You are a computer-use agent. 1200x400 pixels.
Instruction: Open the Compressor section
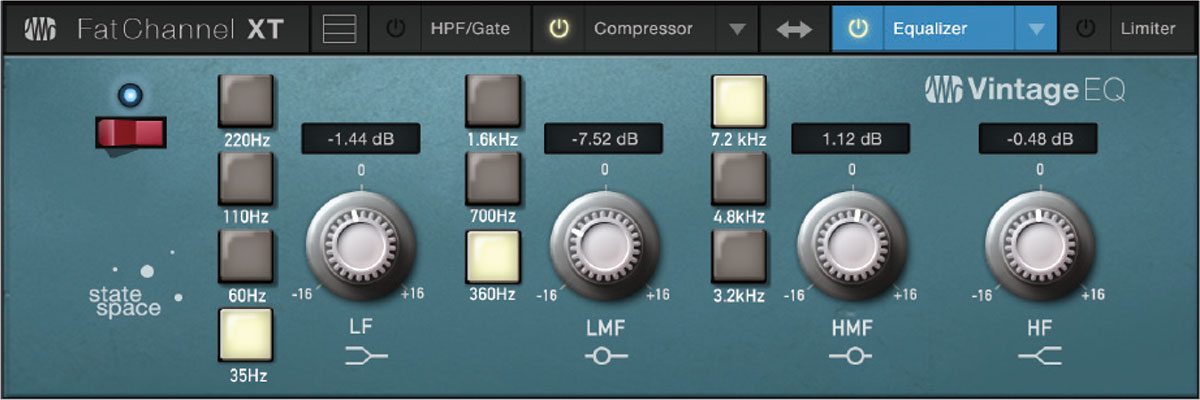point(643,29)
